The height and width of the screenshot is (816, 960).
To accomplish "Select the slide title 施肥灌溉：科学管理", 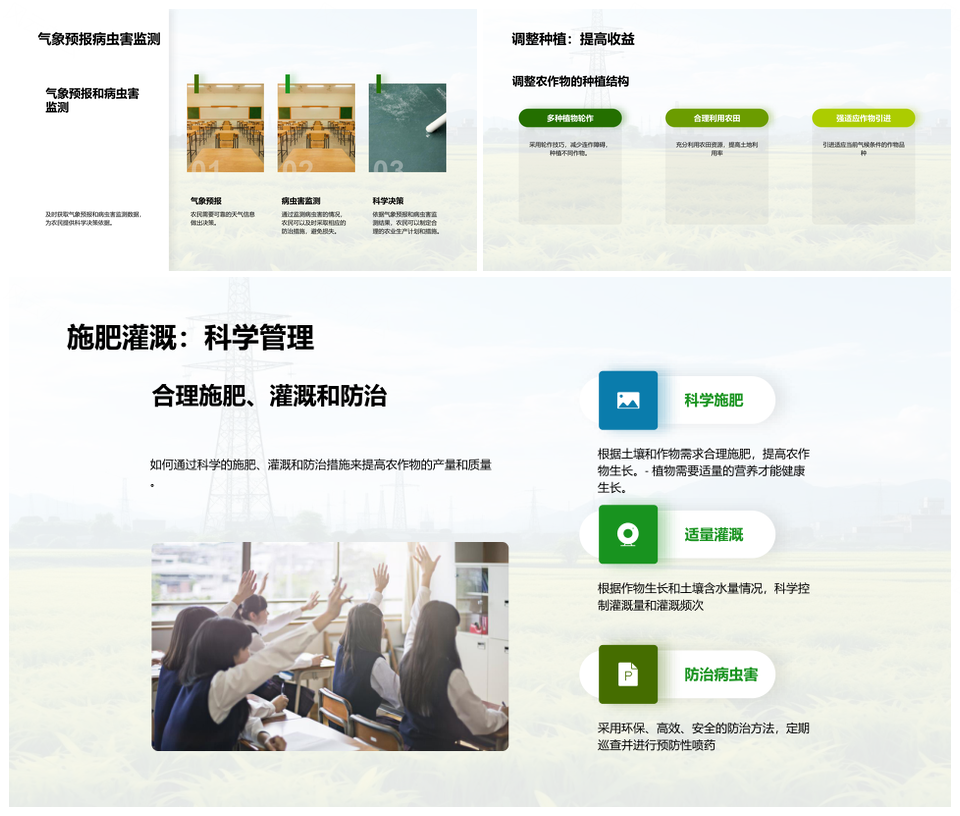I will pos(190,338).
